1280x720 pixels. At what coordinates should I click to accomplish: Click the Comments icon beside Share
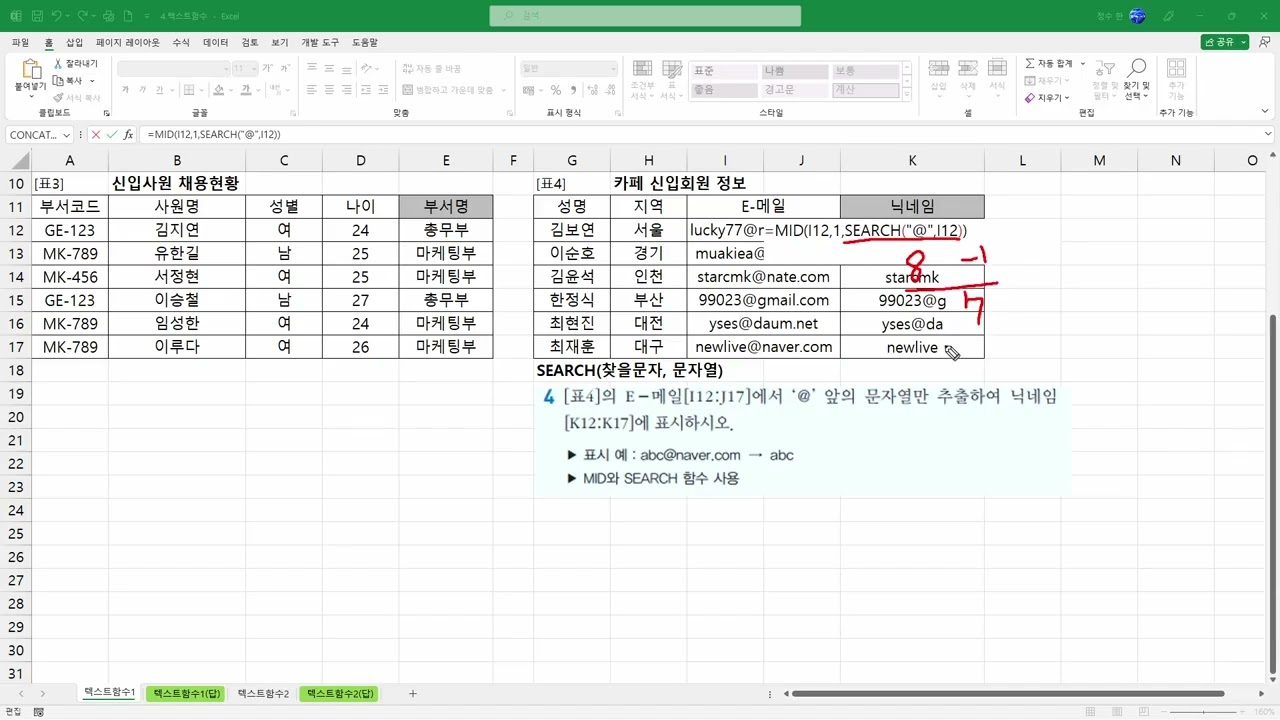pyautogui.click(x=1264, y=42)
